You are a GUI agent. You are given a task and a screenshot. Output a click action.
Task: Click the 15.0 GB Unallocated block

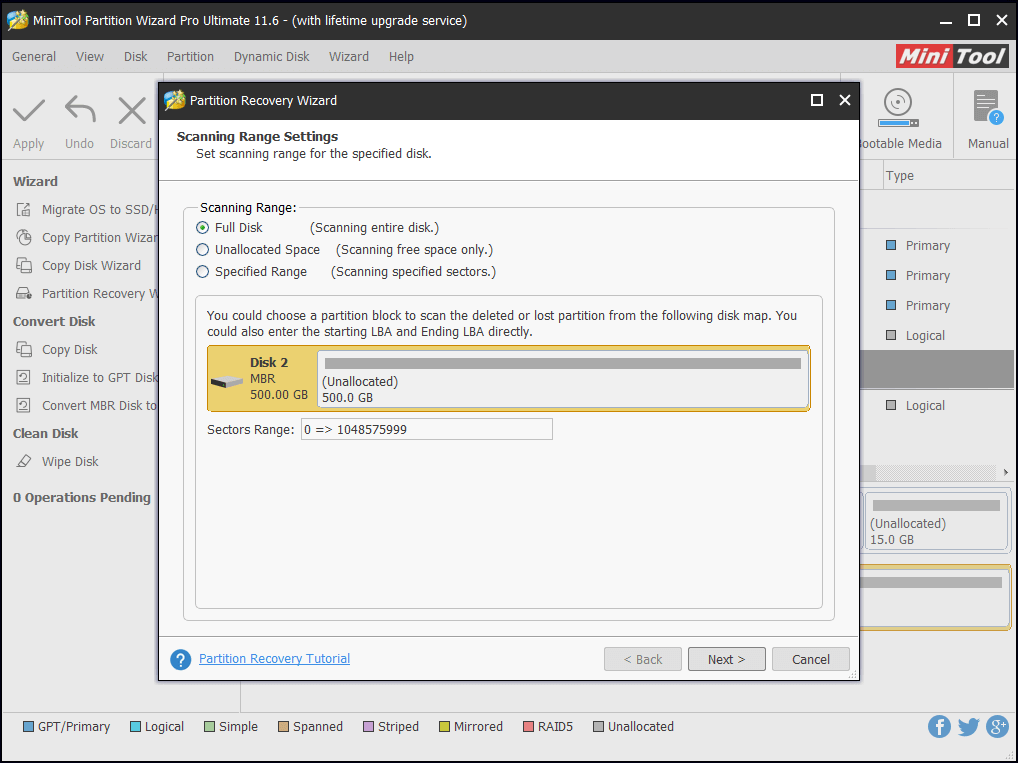click(x=936, y=521)
